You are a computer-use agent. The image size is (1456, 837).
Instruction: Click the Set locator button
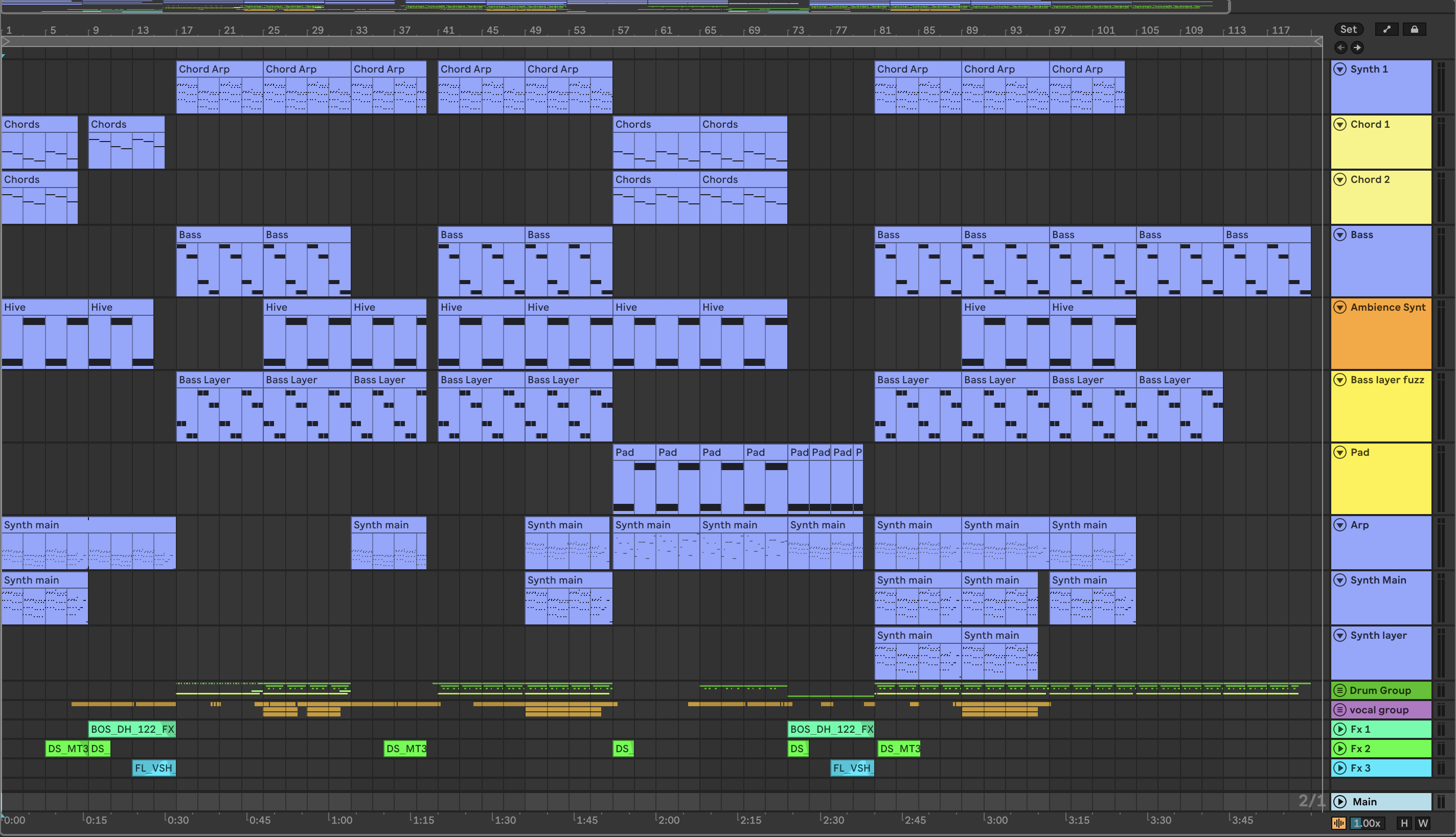click(x=1348, y=29)
